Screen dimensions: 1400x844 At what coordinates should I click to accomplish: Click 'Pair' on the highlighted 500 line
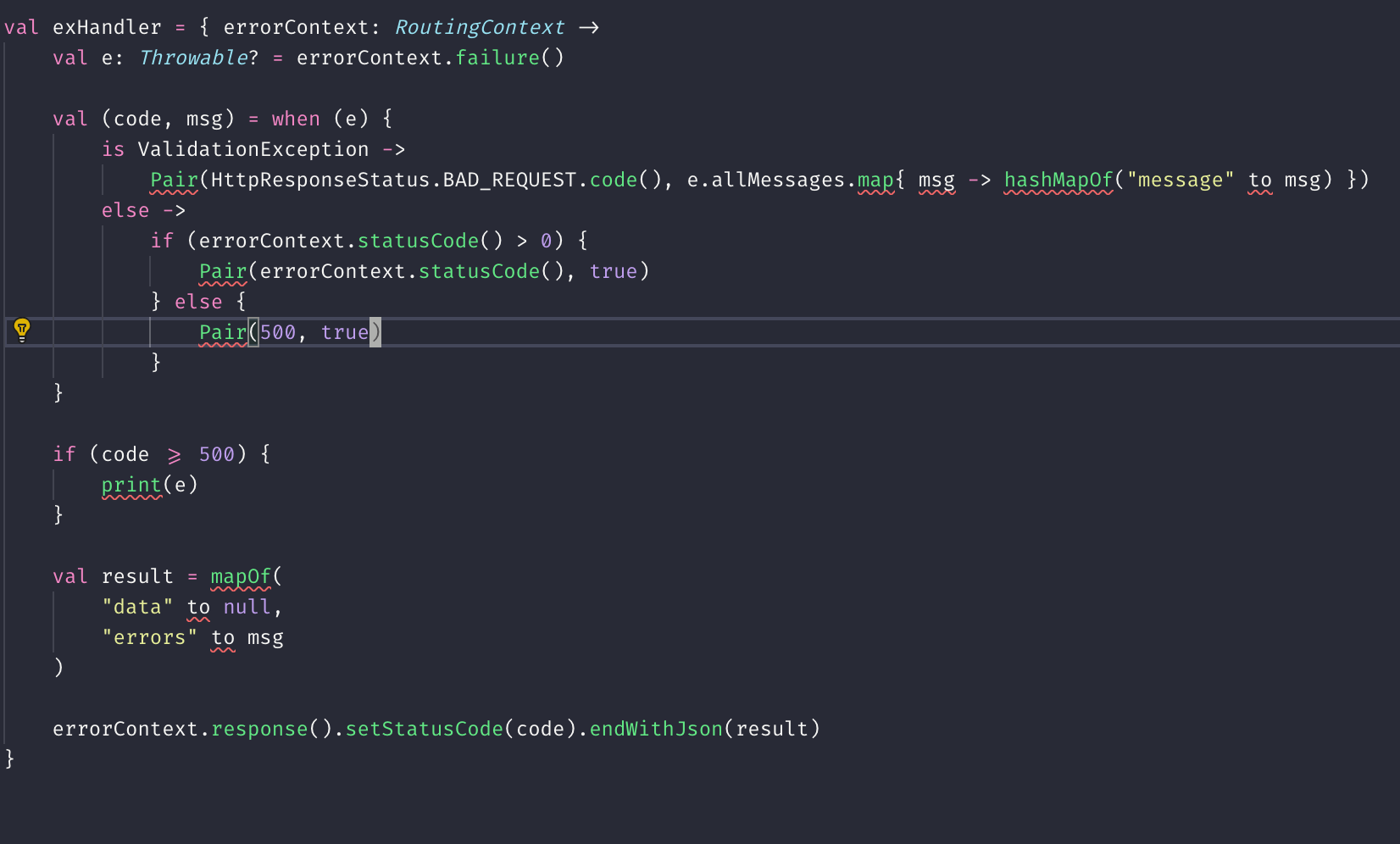223,332
